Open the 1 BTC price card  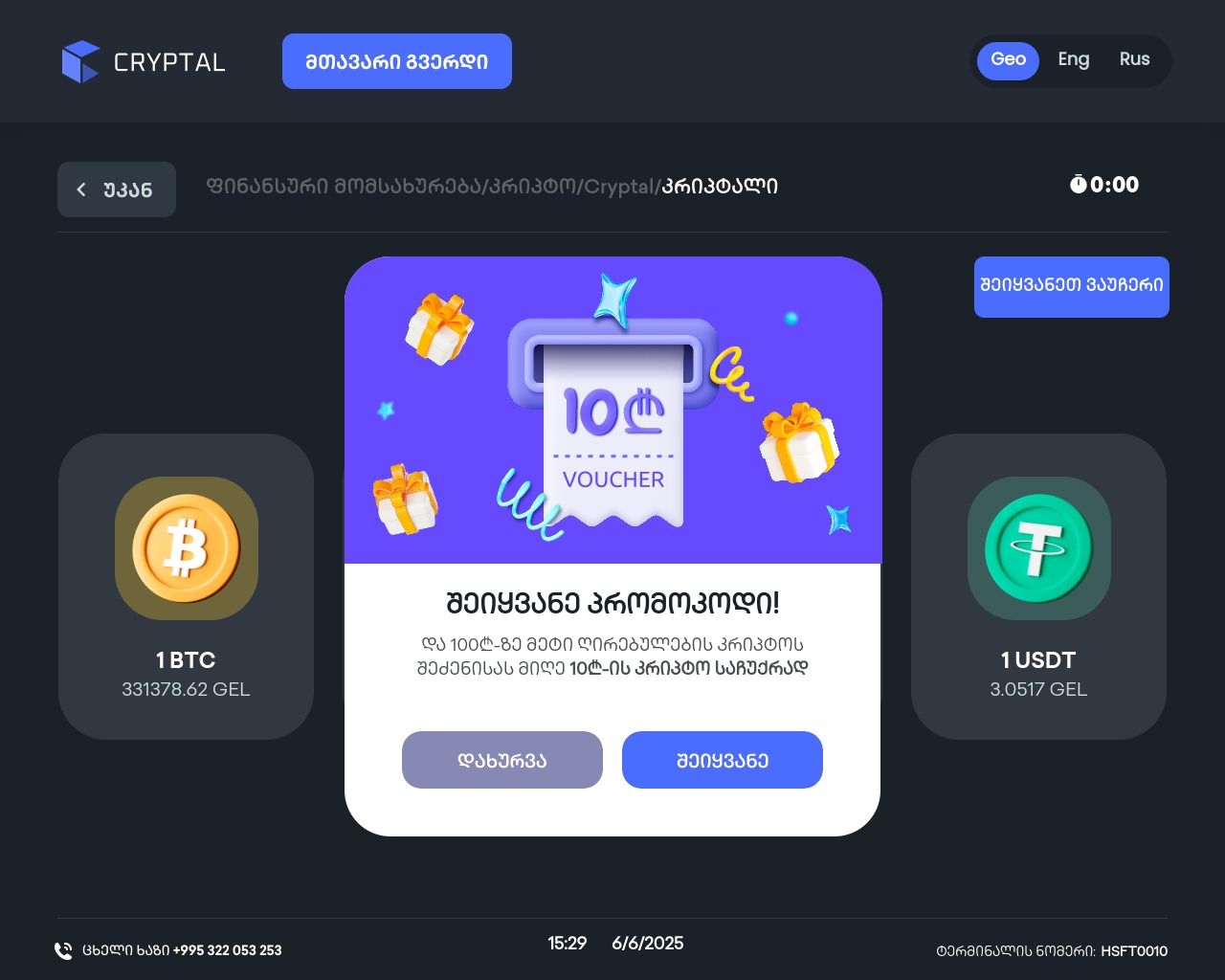coord(186,587)
